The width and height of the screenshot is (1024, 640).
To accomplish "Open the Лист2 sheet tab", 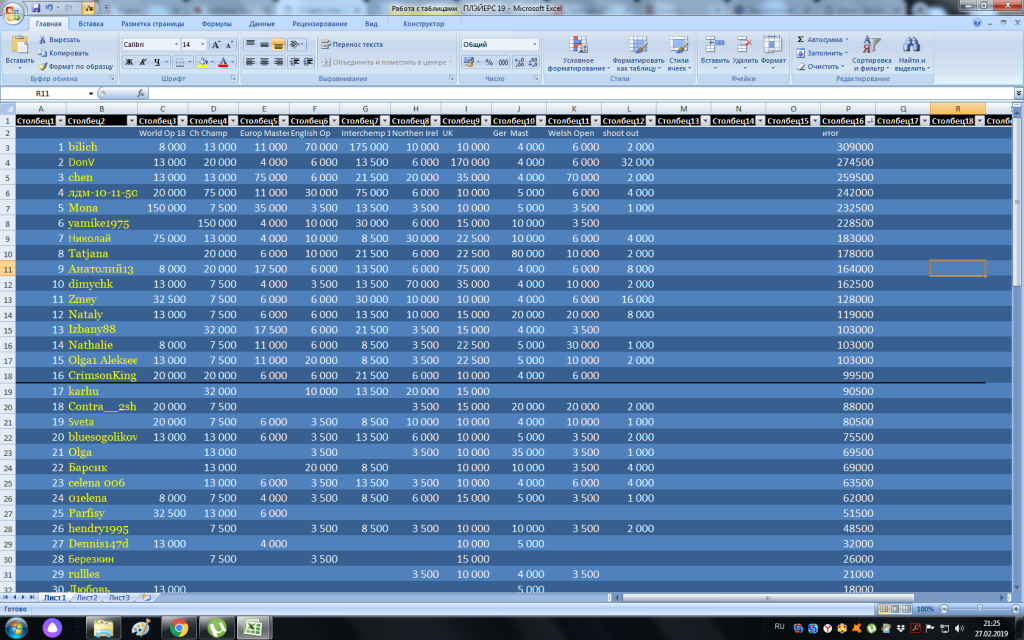I will tap(87, 597).
